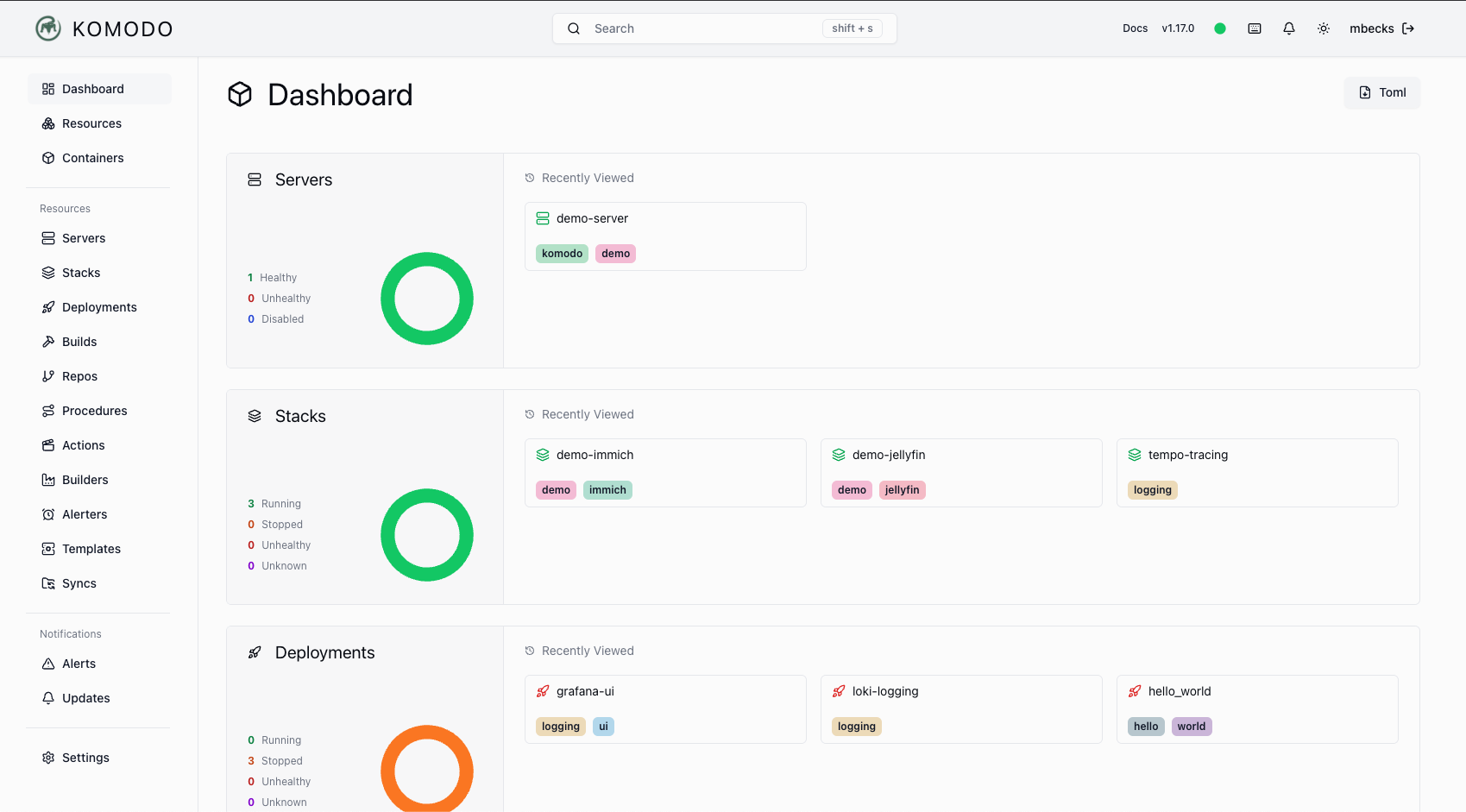Image resolution: width=1466 pixels, height=812 pixels.
Task: Toggle light/dark theme with sun icon
Action: tap(1323, 28)
